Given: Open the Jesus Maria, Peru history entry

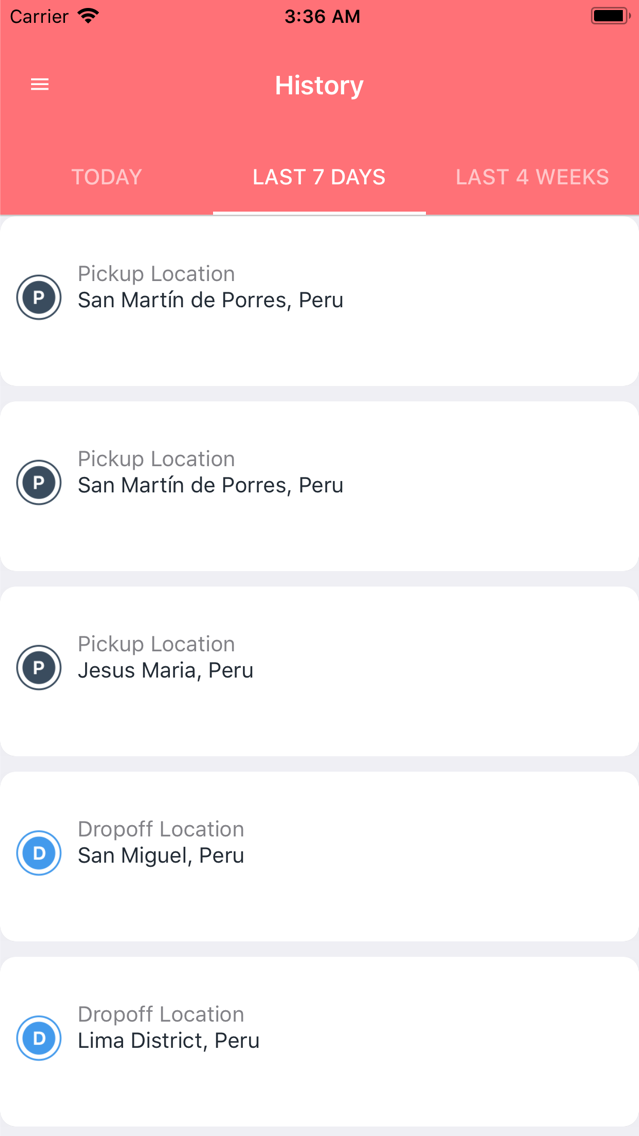Looking at the screenshot, I should tap(320, 672).
